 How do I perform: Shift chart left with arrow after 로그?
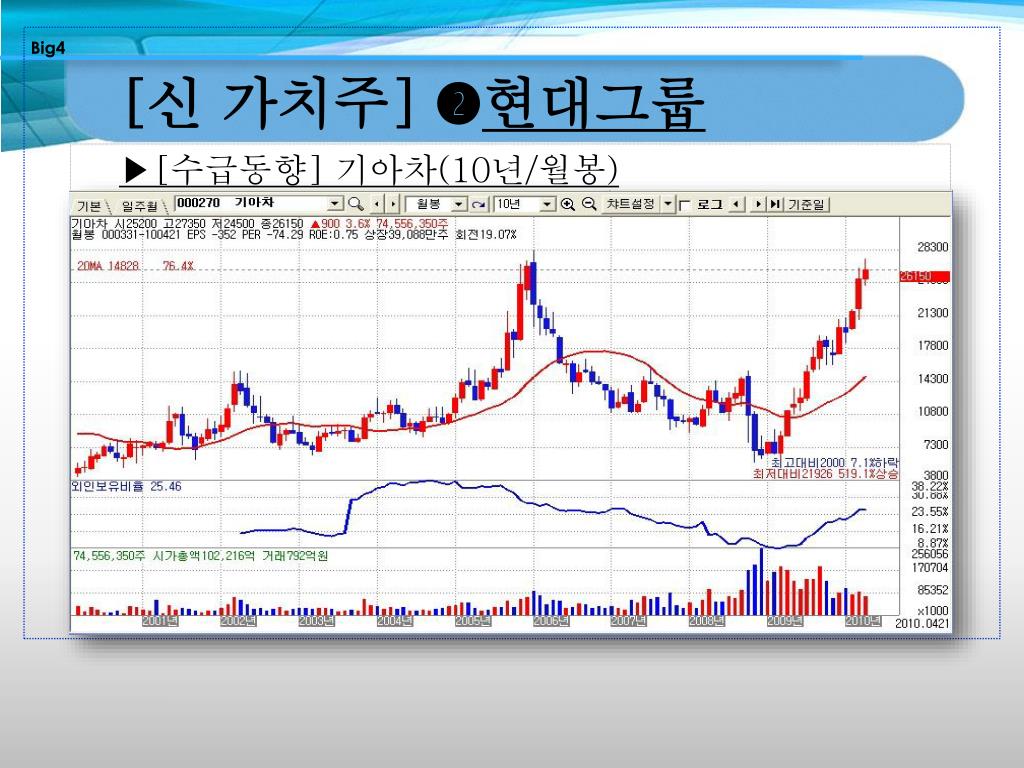click(x=736, y=204)
